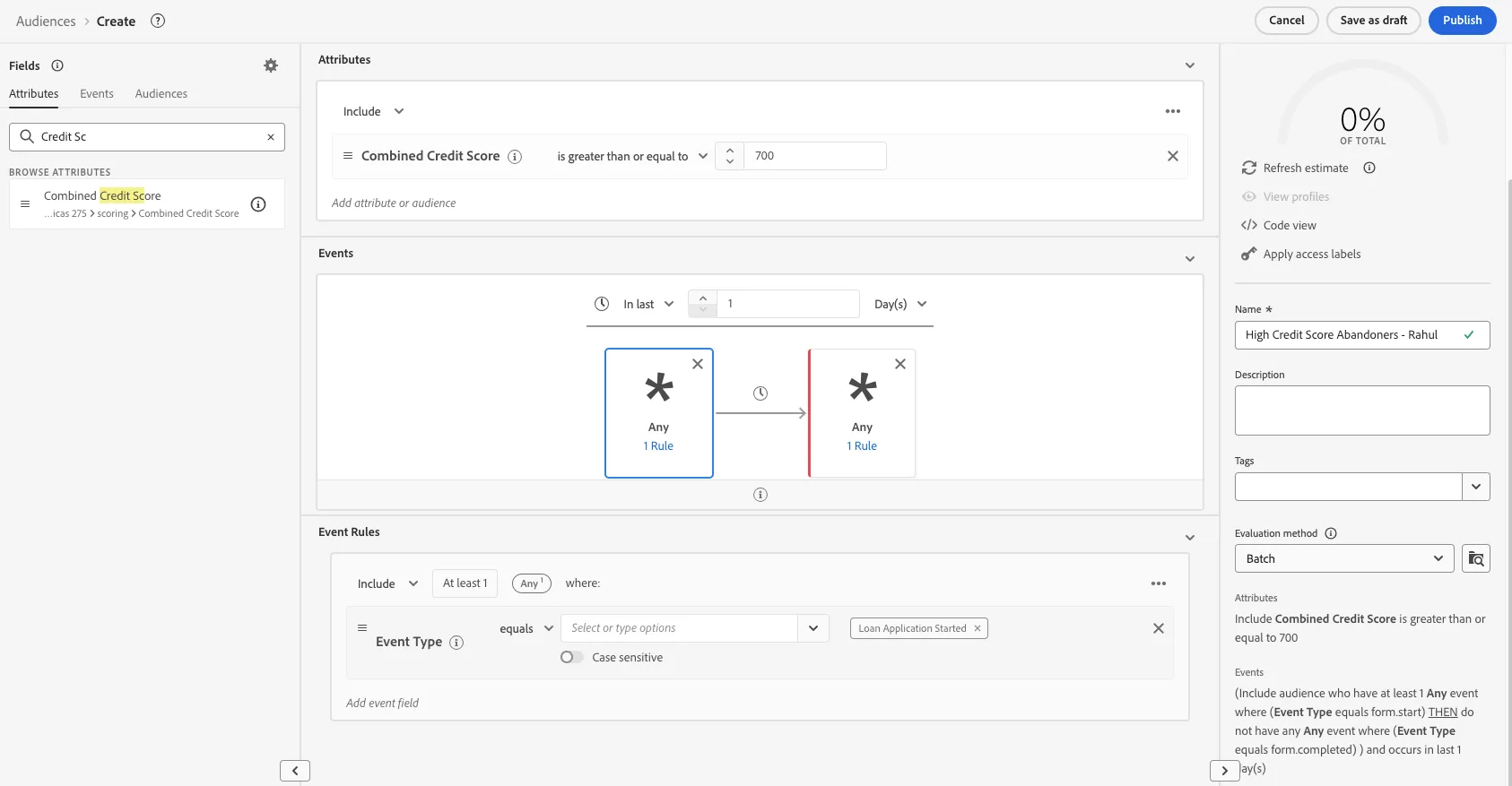Apply access labels

pos(1301,254)
